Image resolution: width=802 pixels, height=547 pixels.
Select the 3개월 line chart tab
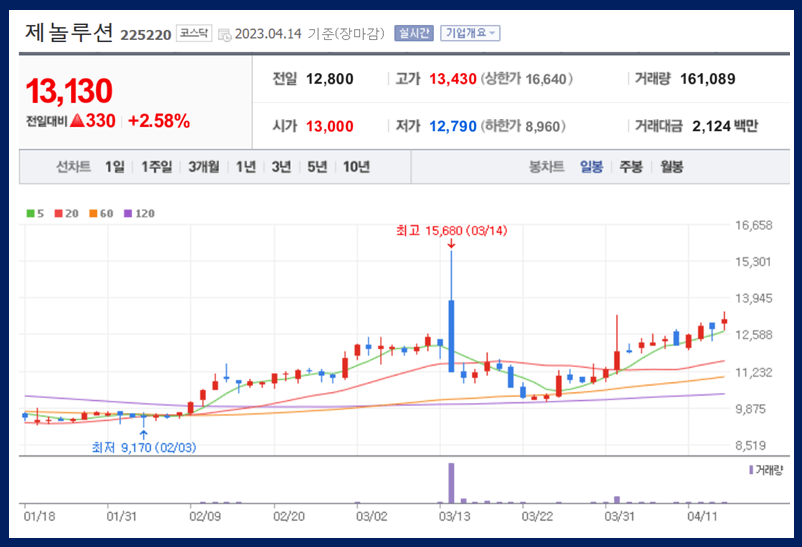[204, 167]
